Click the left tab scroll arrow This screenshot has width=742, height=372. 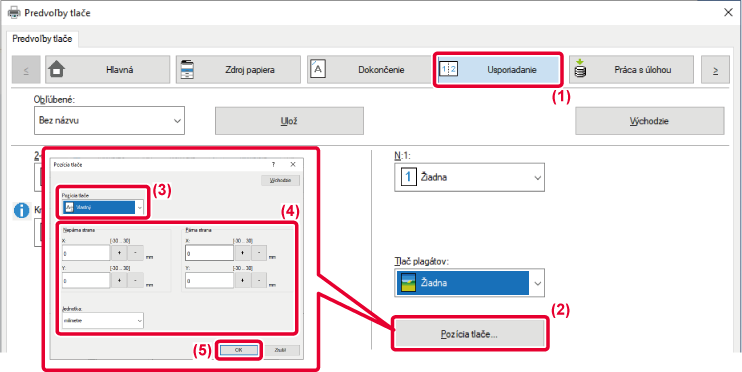26,70
